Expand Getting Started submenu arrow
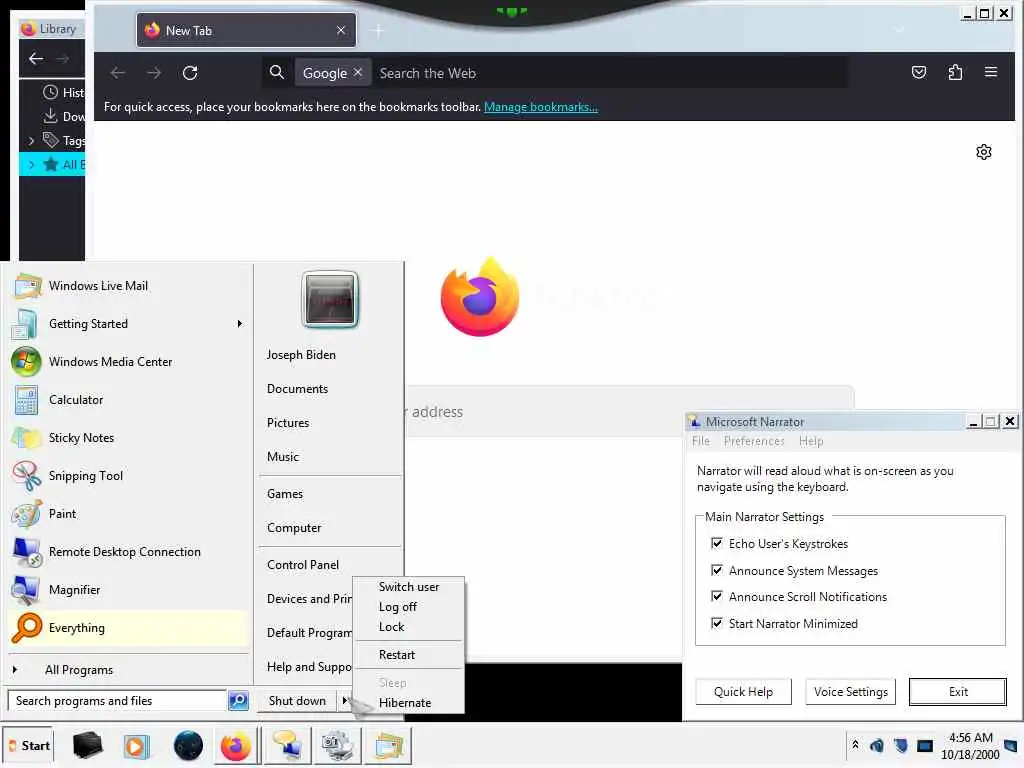 [x=240, y=324]
